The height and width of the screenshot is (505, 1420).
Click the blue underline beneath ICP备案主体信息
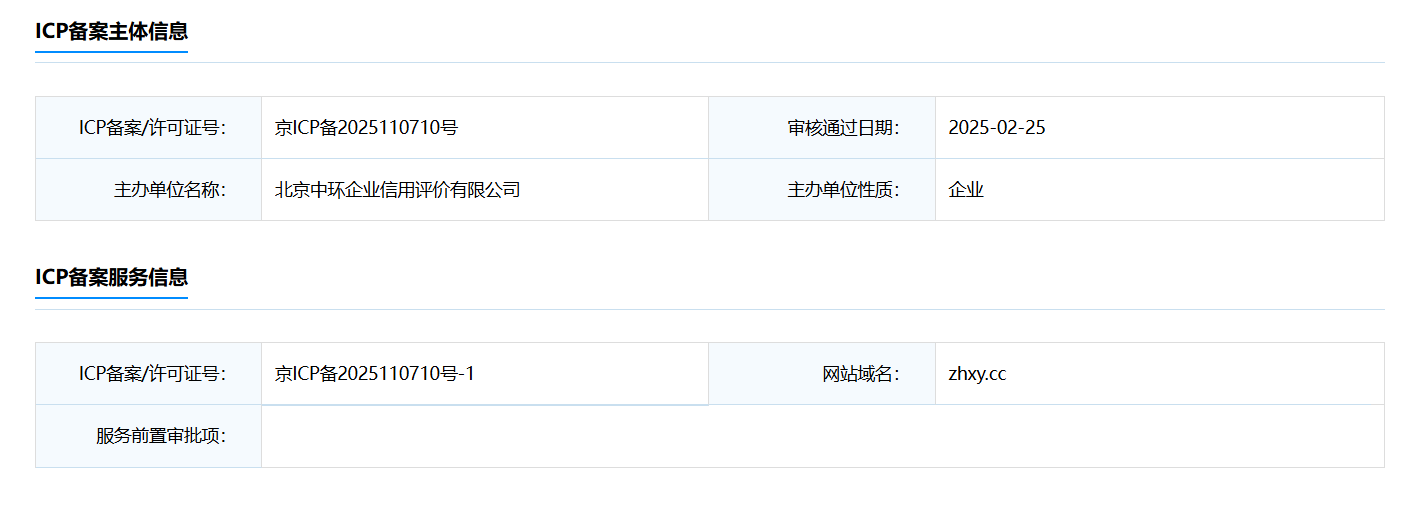pos(111,51)
